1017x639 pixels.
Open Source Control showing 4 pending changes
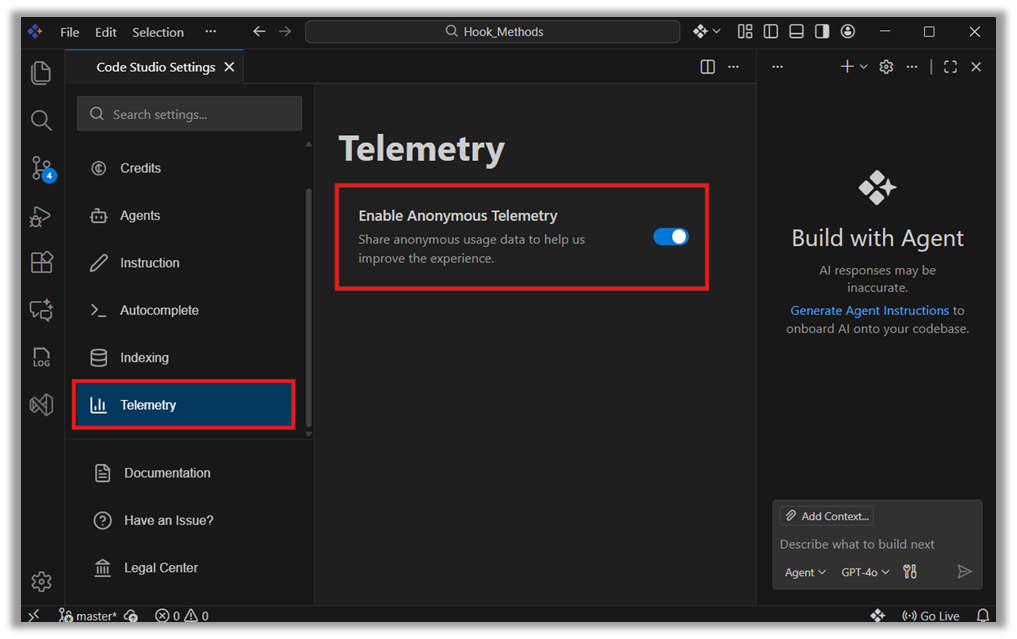(41, 167)
